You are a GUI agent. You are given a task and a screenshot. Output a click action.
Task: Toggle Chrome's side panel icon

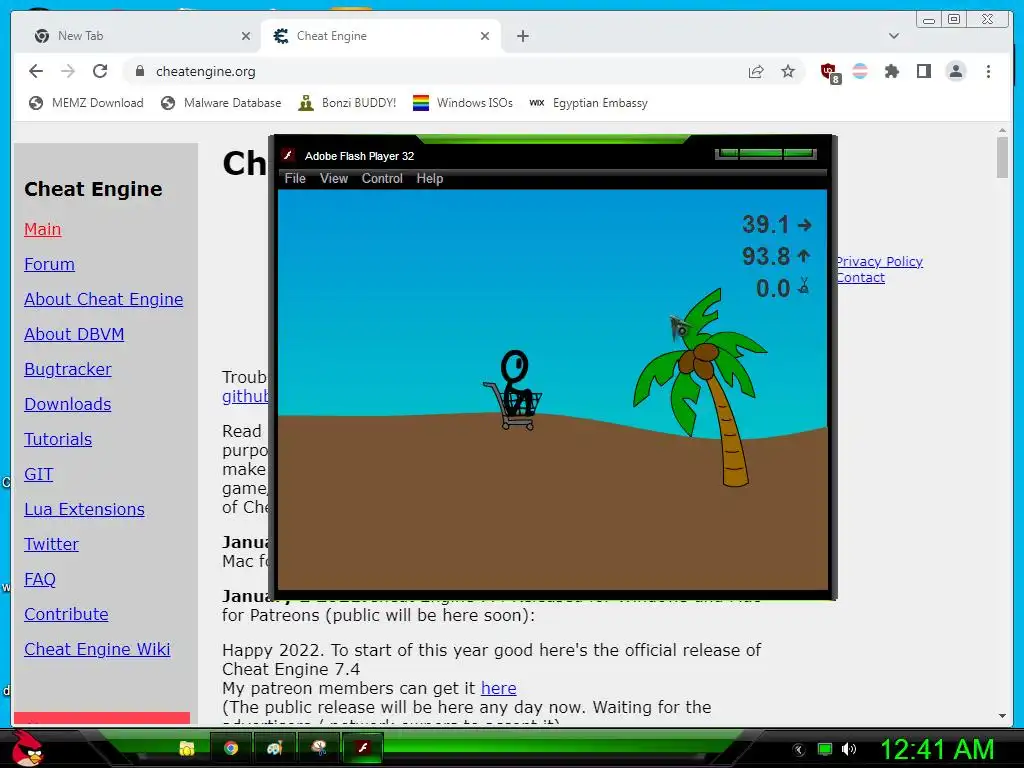click(923, 71)
